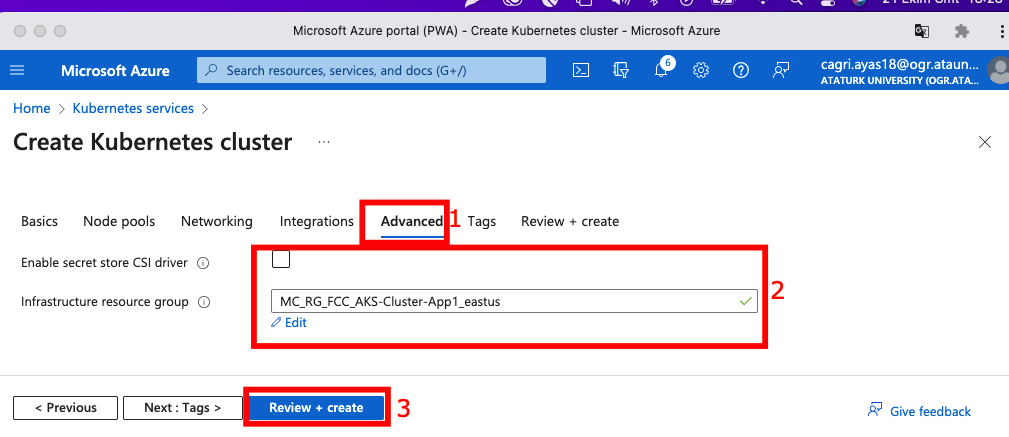The width and height of the screenshot is (1009, 437).
Task: Click the Infrastructure resource group text field
Action: 500,300
